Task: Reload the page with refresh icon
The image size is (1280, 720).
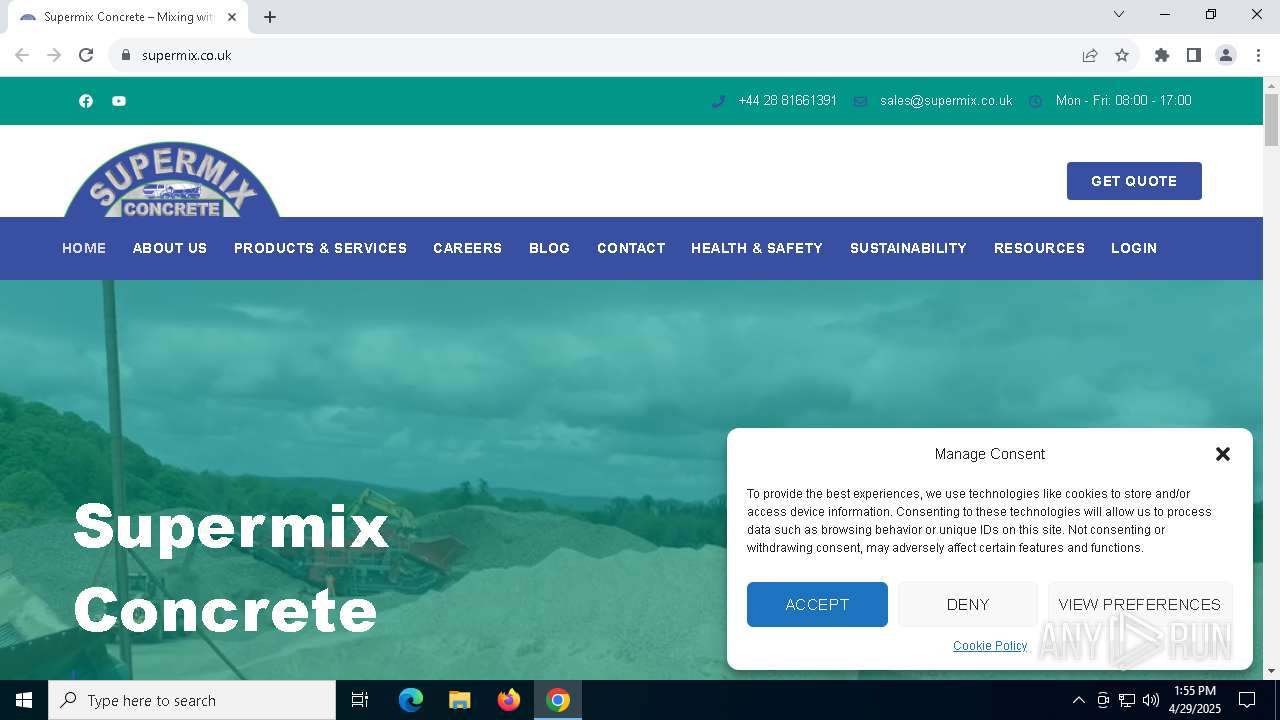Action: pyautogui.click(x=86, y=55)
